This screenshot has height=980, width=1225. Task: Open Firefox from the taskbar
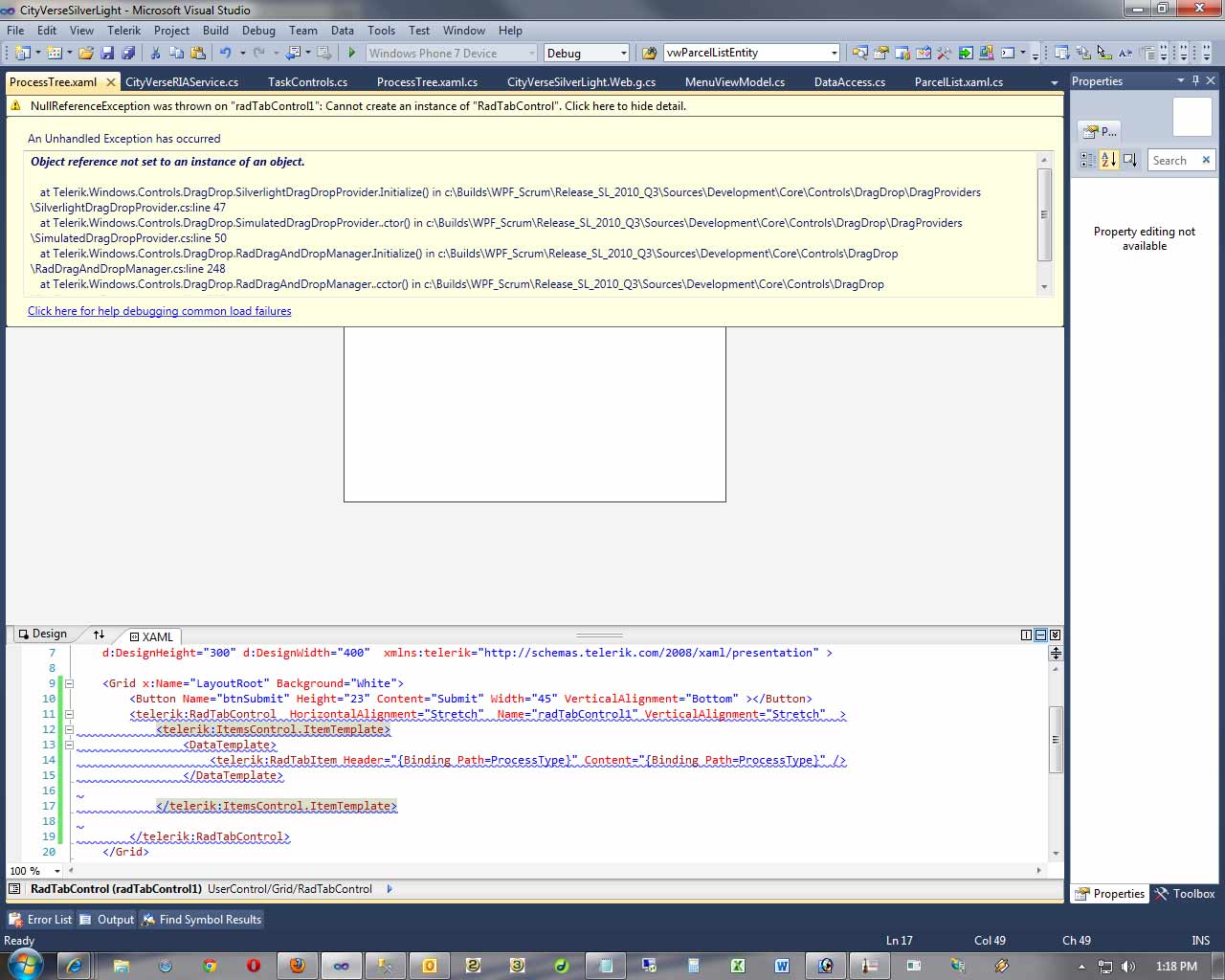298,966
